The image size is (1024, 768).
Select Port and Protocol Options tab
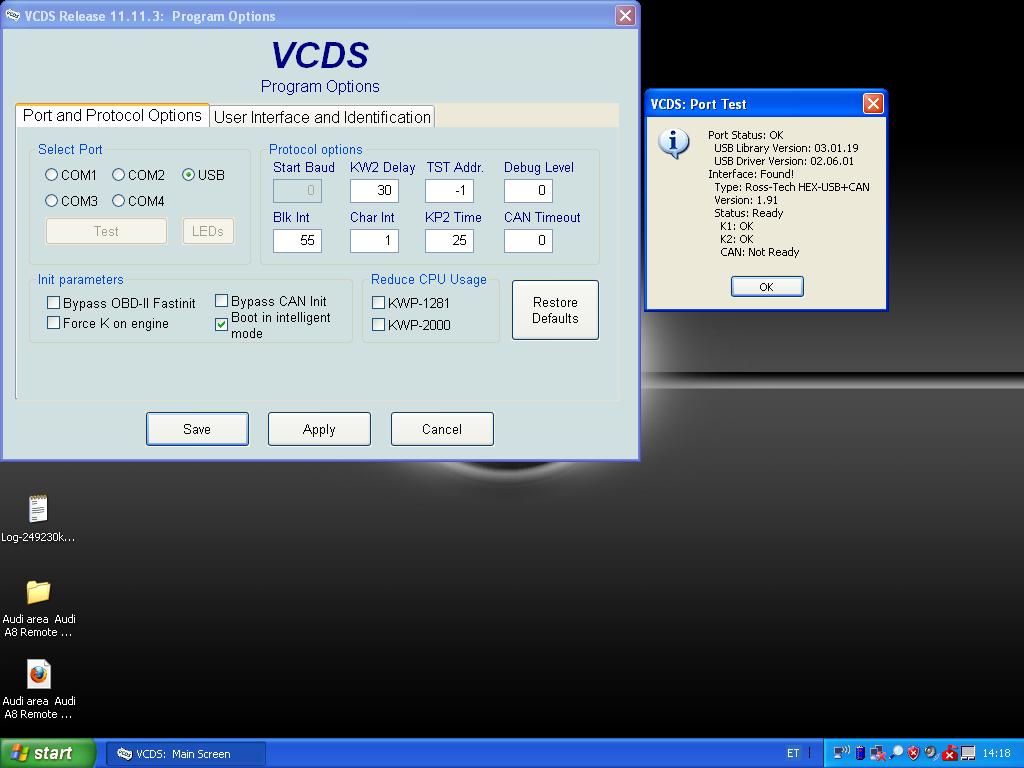click(x=112, y=116)
